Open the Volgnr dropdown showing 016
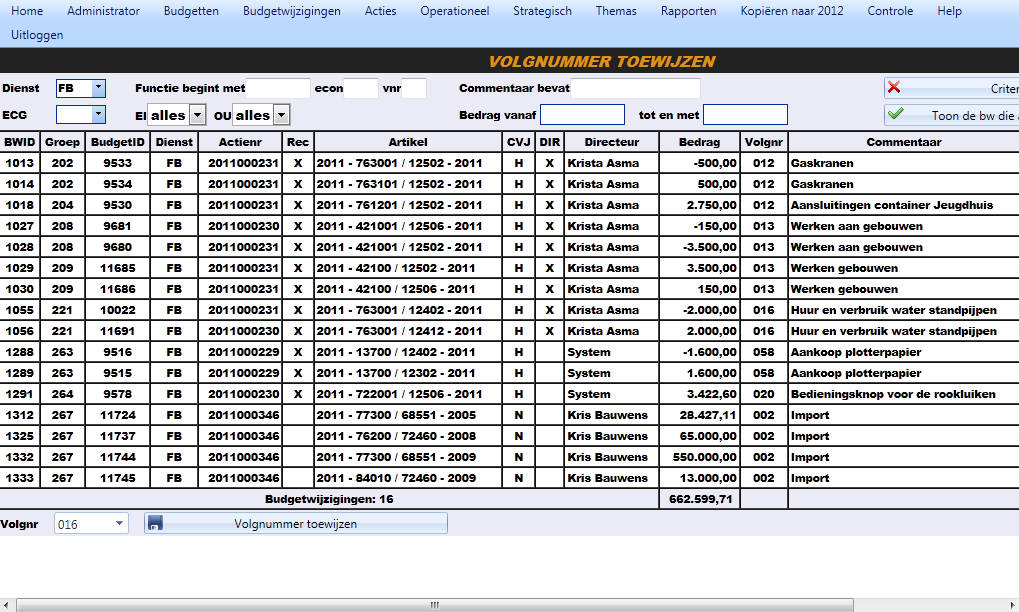This screenshot has height=612, width=1019. (x=119, y=523)
